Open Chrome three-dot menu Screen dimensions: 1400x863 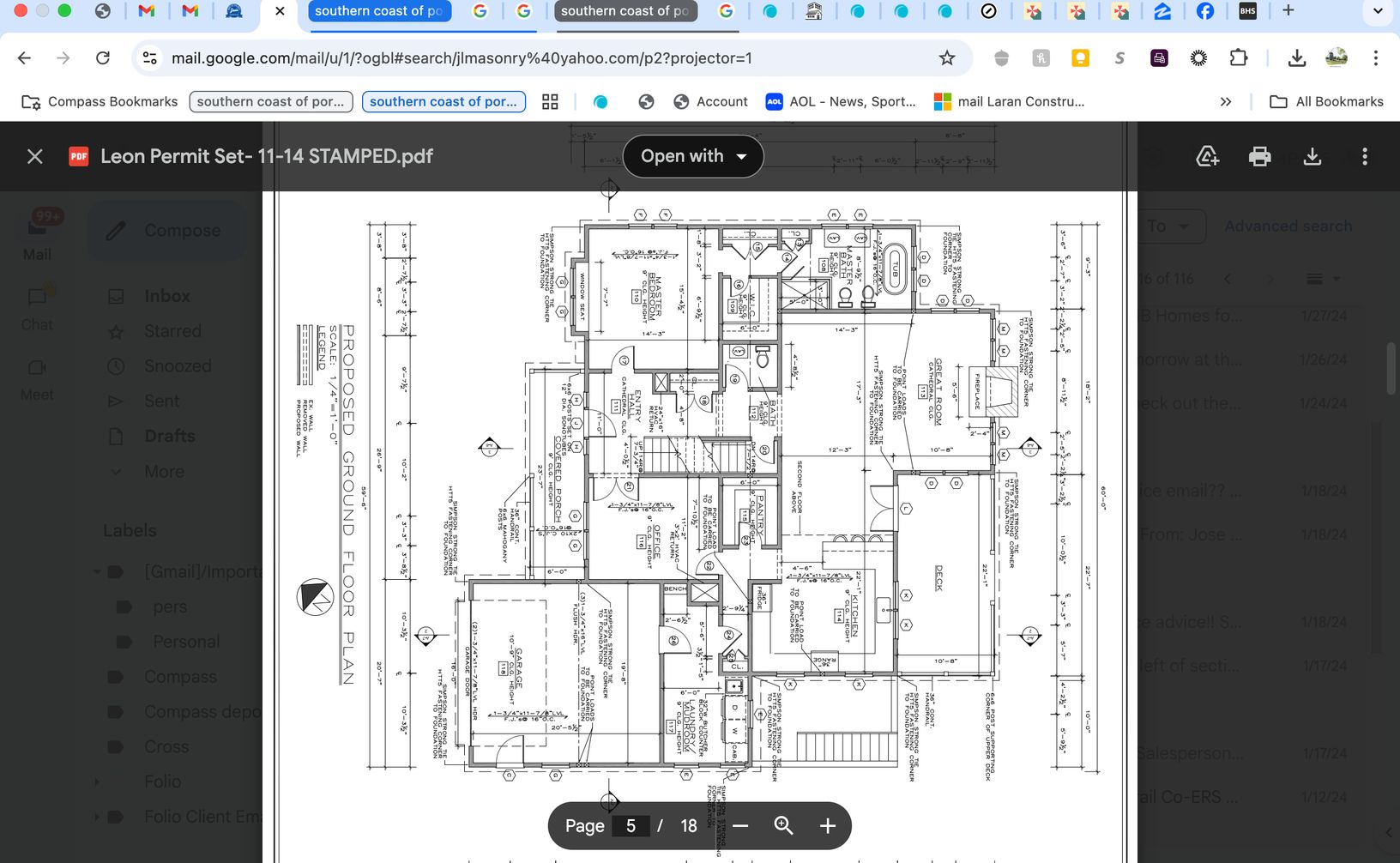1375,57
